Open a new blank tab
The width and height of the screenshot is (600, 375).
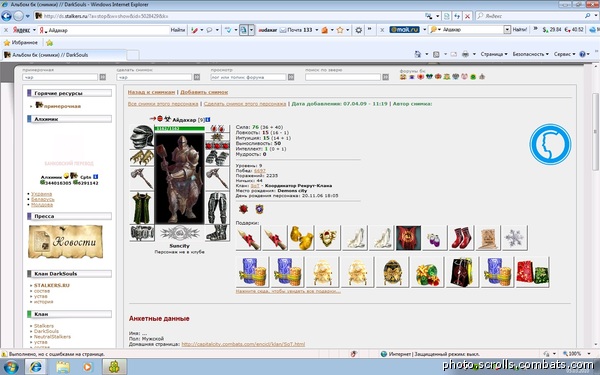[133, 55]
